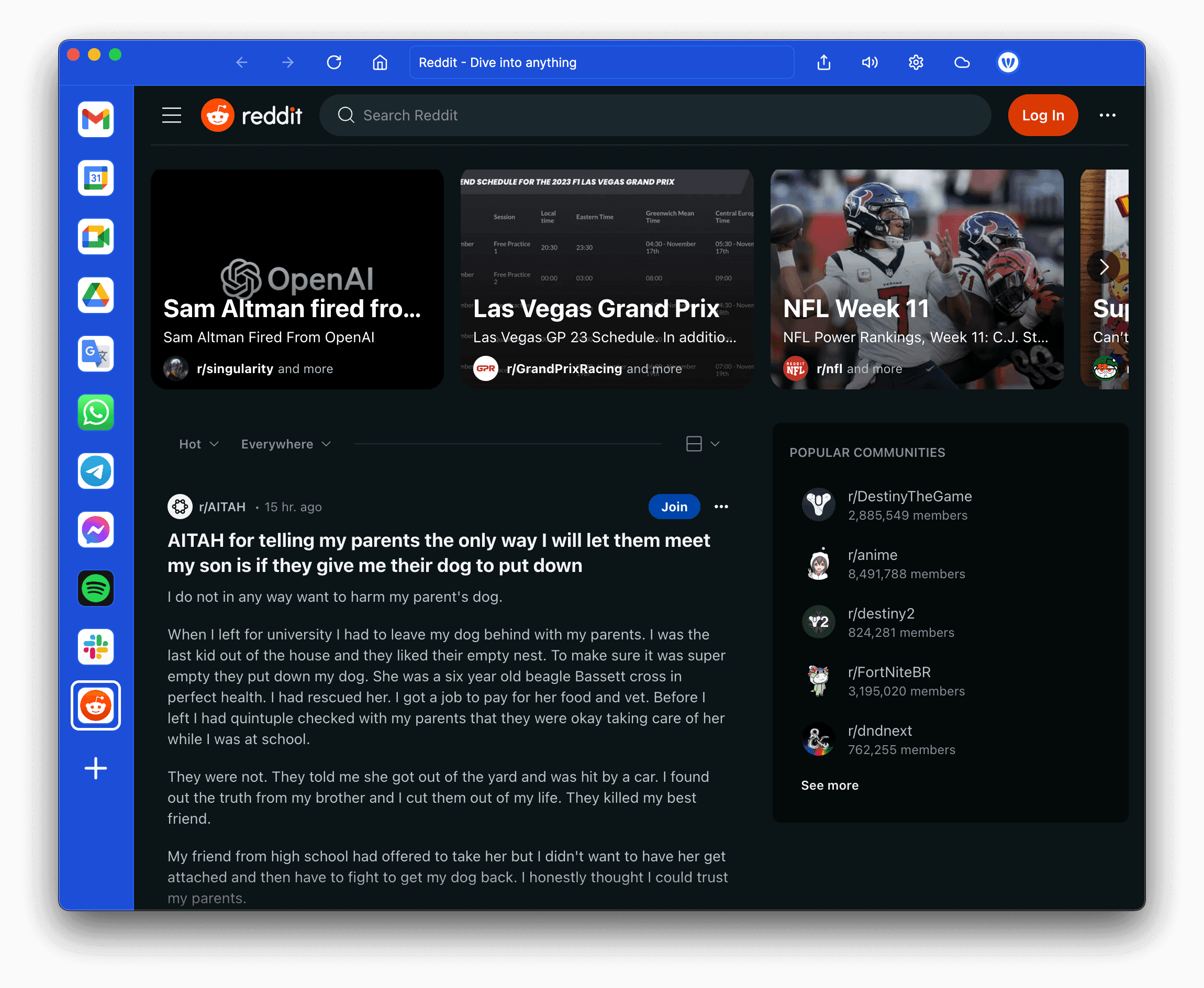1204x988 pixels.
Task: Click browser page reload button
Action: [x=336, y=63]
